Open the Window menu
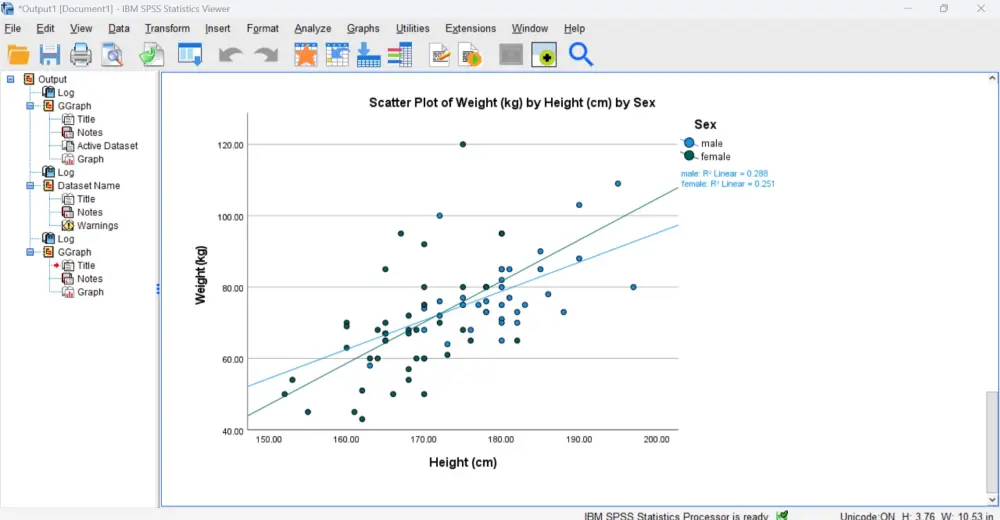Viewport: 1000px width, 520px height. point(529,29)
